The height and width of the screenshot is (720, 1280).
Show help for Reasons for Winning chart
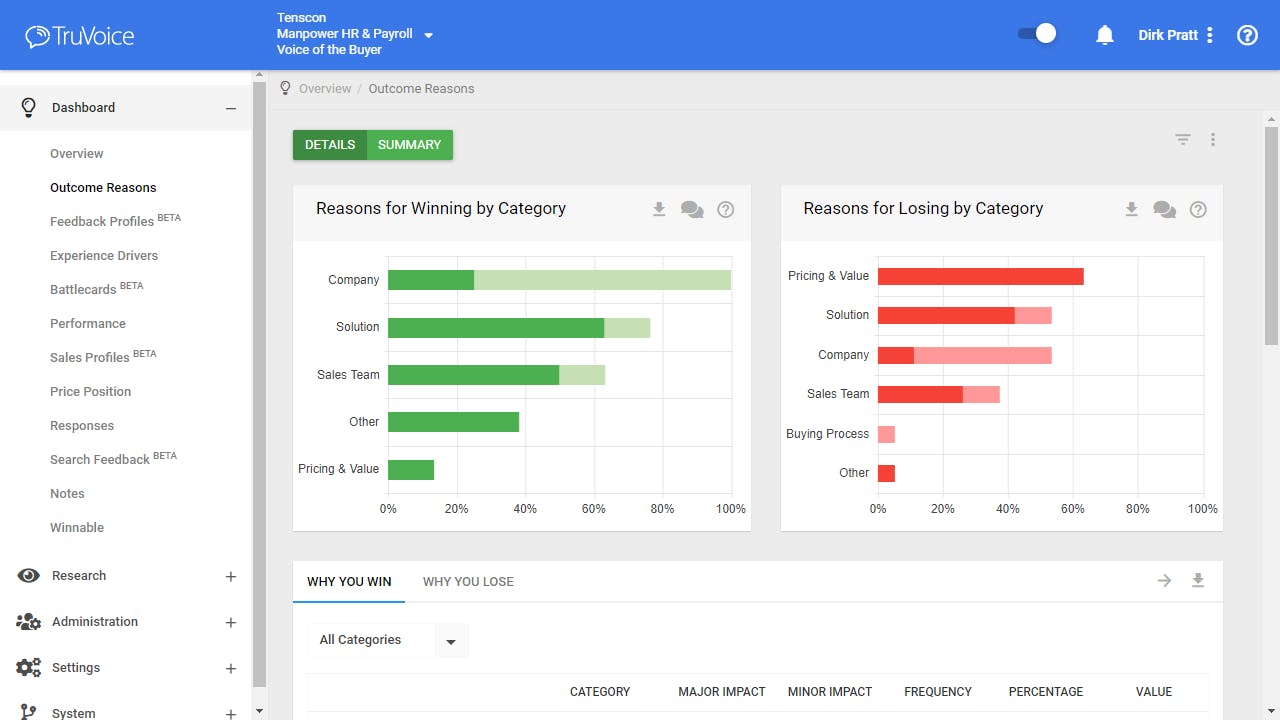click(726, 209)
